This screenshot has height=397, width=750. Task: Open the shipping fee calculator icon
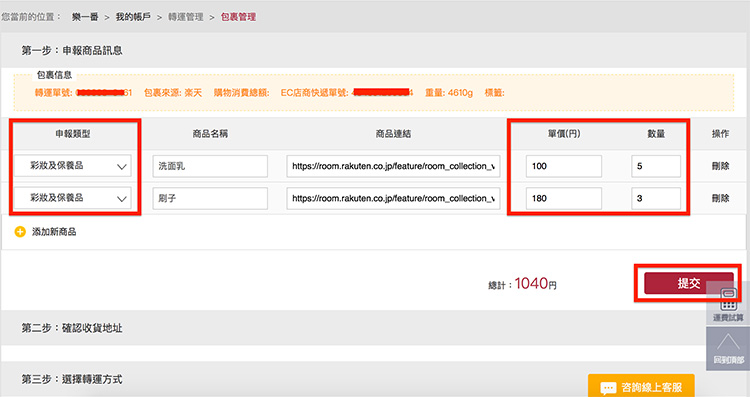[728, 299]
